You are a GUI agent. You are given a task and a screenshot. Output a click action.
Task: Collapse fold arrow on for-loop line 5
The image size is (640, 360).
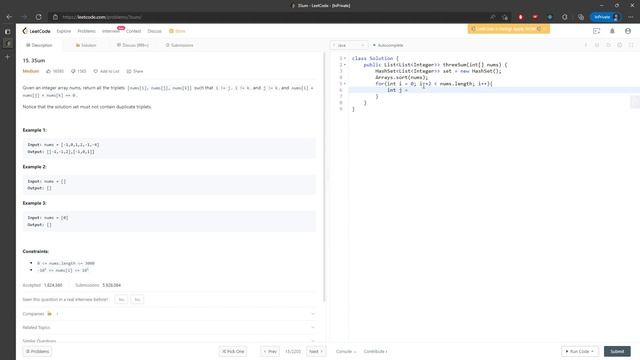[x=345, y=84]
